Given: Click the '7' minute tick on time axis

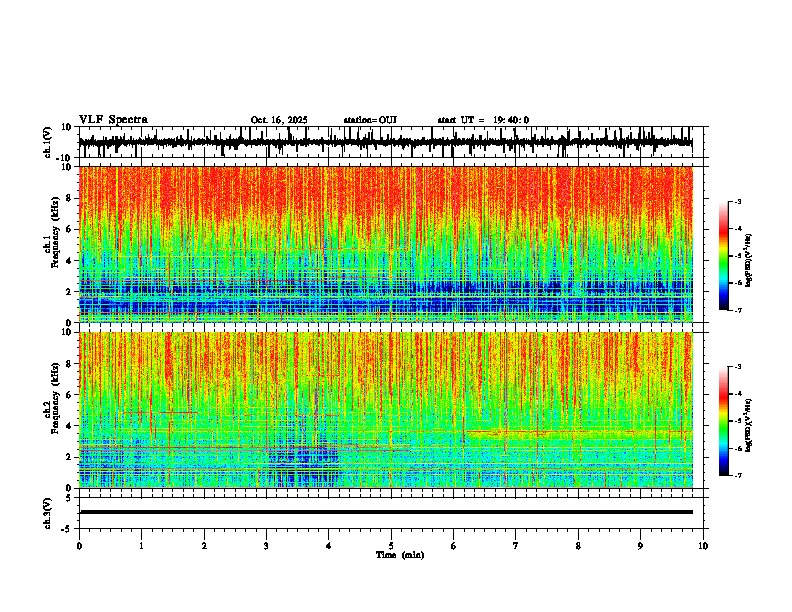Looking at the screenshot, I should click(516, 546).
